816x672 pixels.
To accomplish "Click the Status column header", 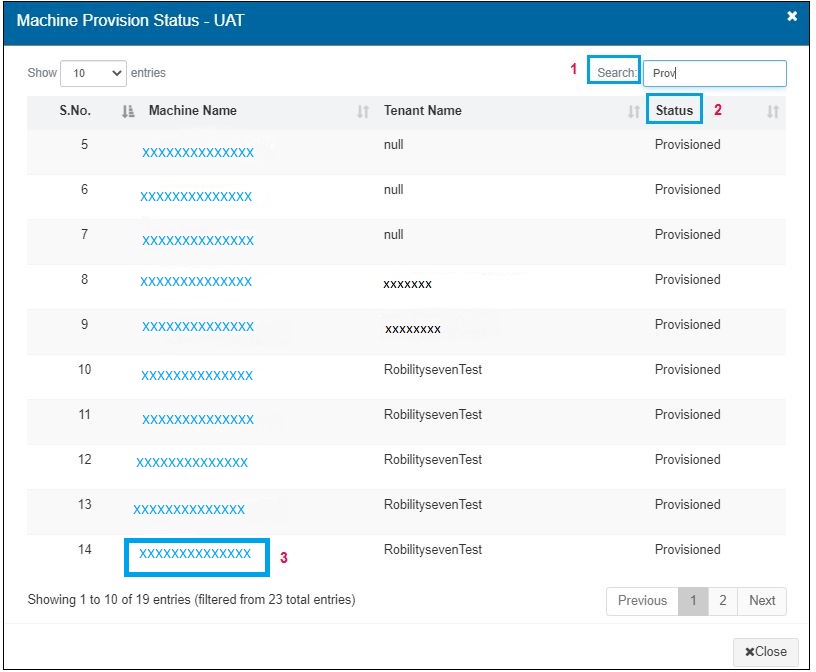I will click(674, 111).
